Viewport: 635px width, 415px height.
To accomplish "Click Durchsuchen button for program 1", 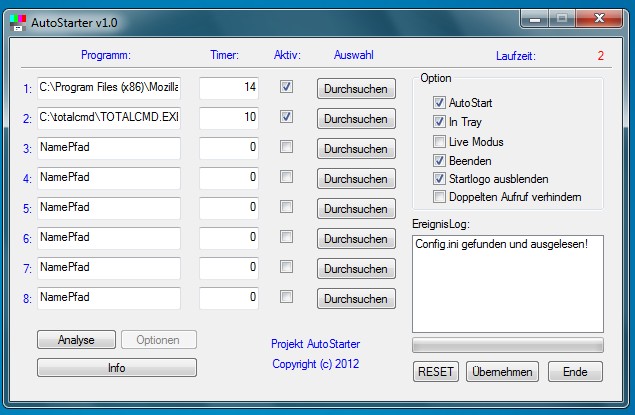I will [x=355, y=89].
